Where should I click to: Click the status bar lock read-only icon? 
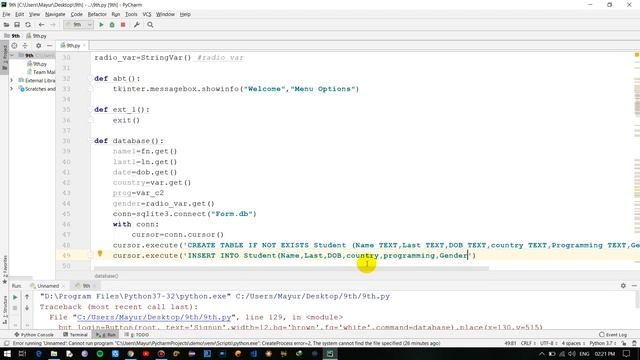(x=624, y=343)
